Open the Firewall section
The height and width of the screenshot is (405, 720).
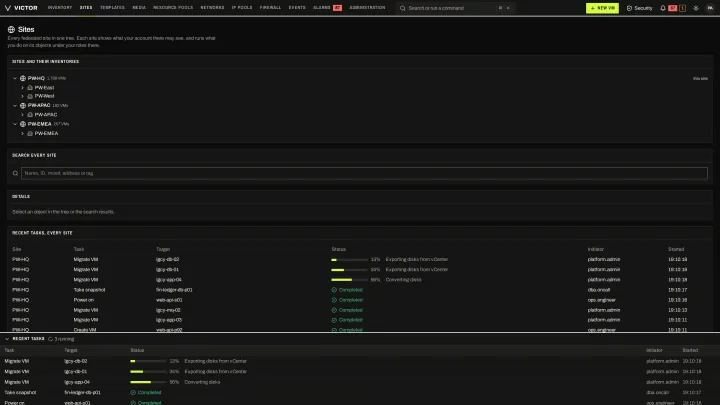pyautogui.click(x=270, y=8)
